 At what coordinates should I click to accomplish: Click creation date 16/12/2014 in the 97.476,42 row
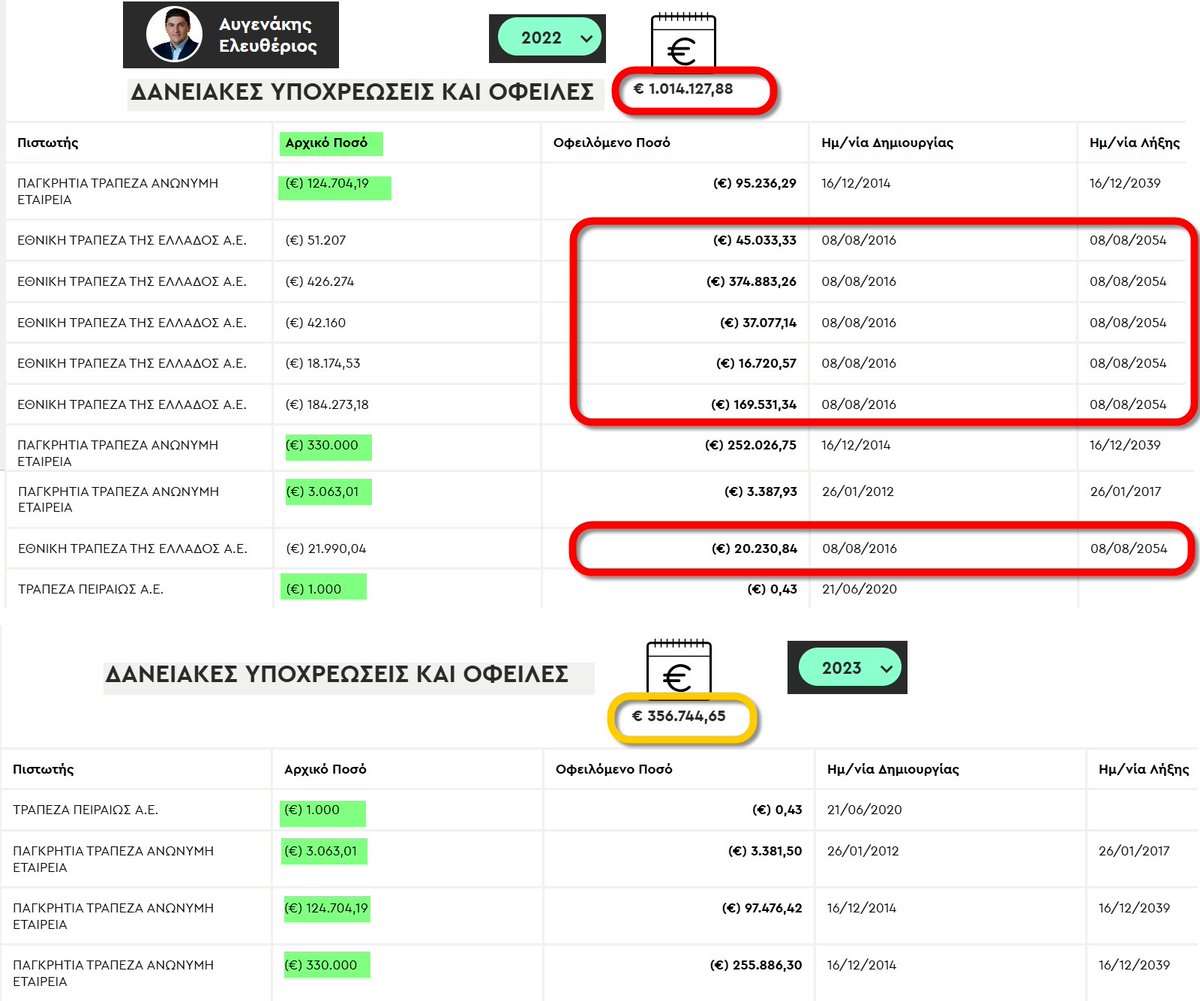[862, 909]
